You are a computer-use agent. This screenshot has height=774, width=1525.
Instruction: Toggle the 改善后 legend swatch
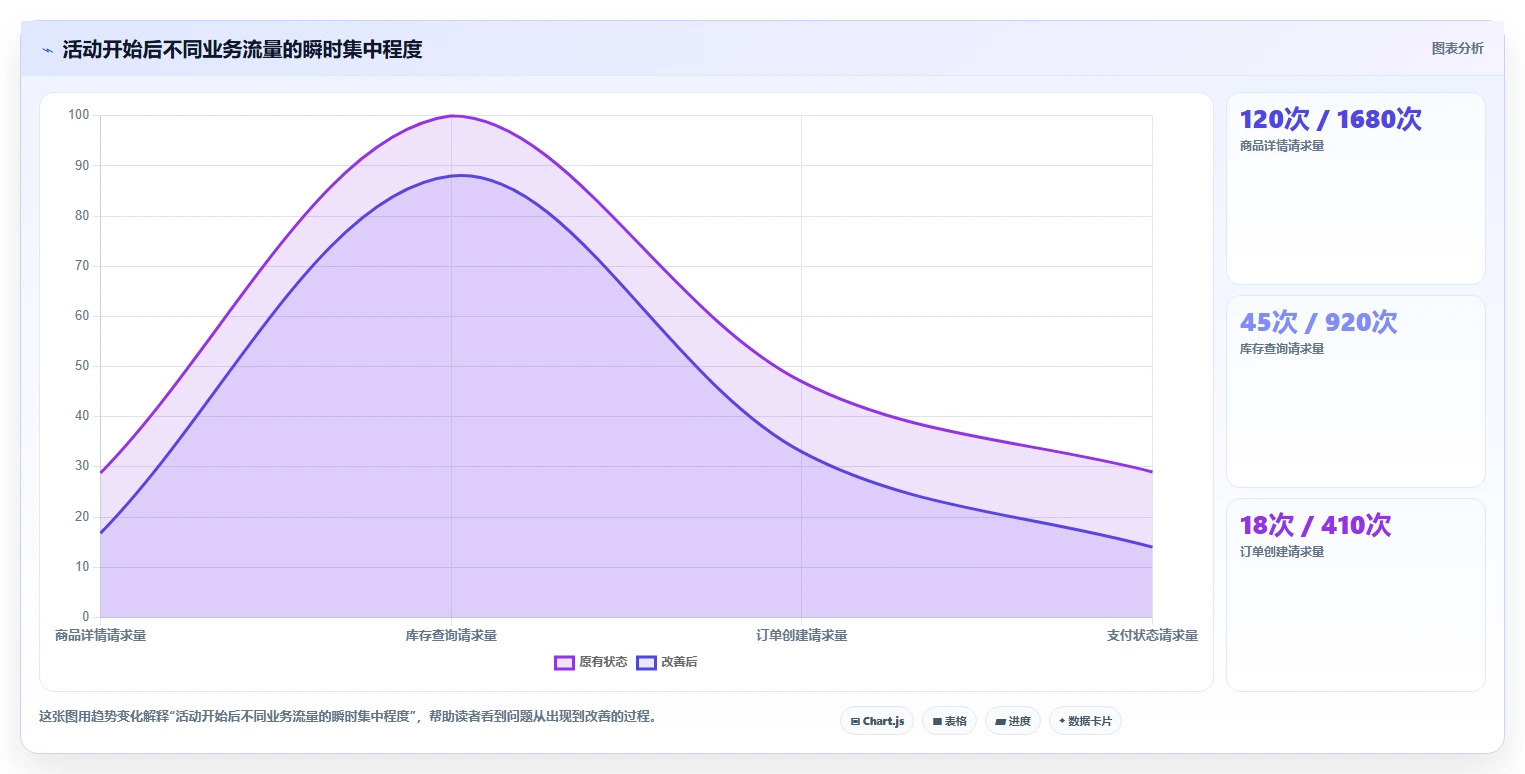pyautogui.click(x=646, y=662)
